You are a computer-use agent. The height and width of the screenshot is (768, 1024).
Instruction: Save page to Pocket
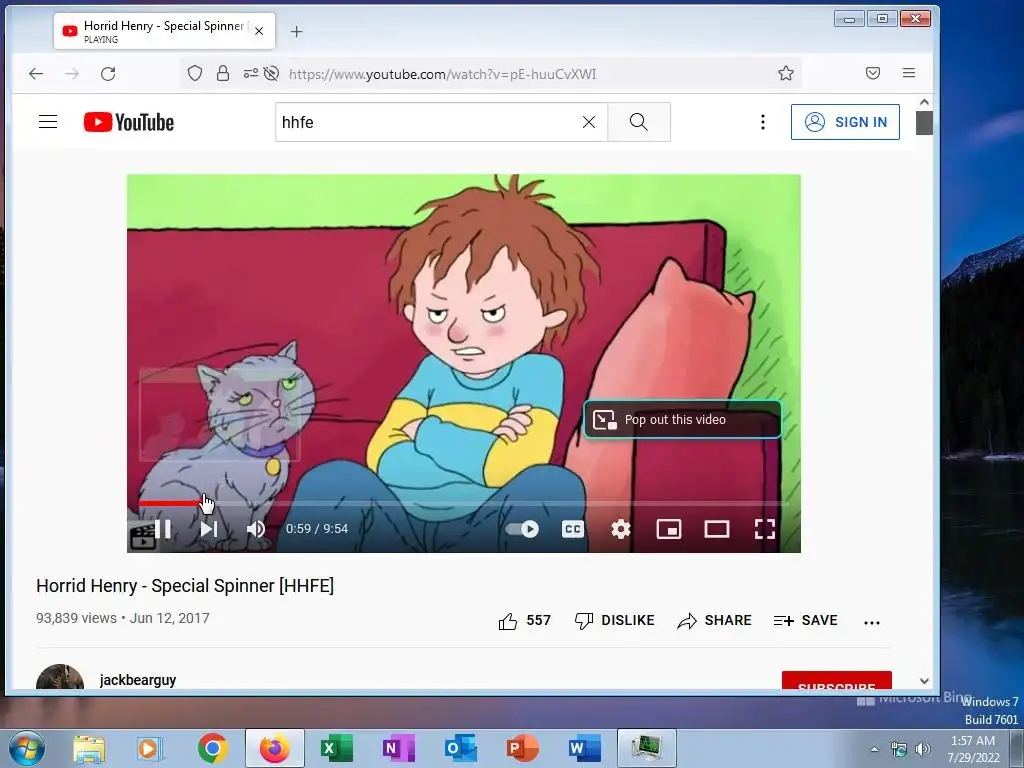[872, 73]
